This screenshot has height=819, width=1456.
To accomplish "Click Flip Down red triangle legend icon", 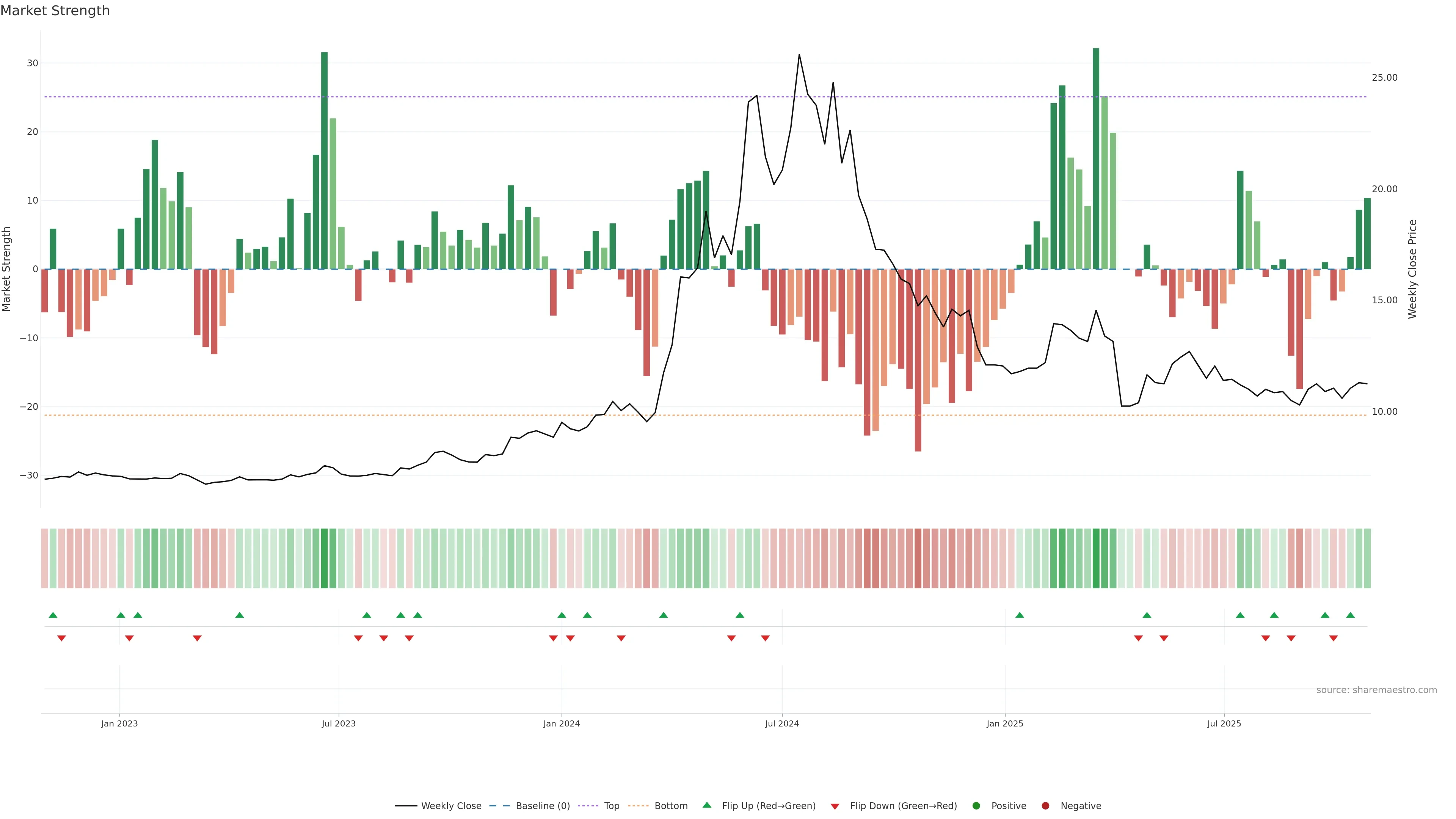I will tap(835, 806).
